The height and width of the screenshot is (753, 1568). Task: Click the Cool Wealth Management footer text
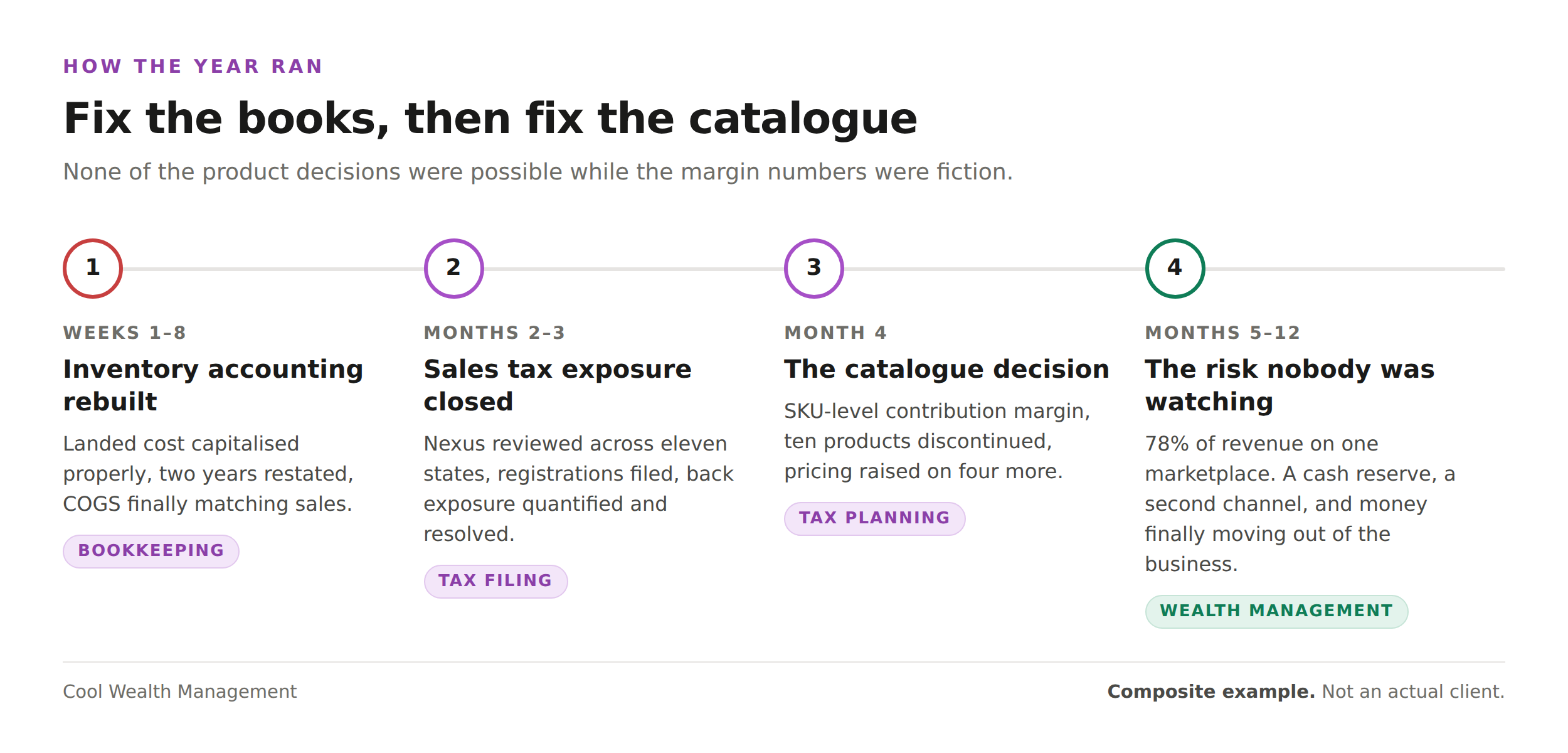pos(180,692)
